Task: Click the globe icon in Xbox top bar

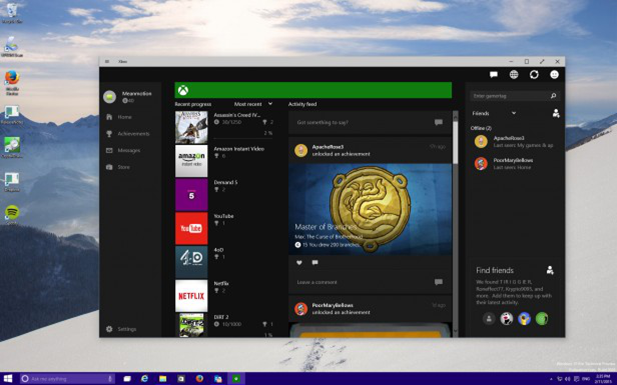Action: [514, 74]
